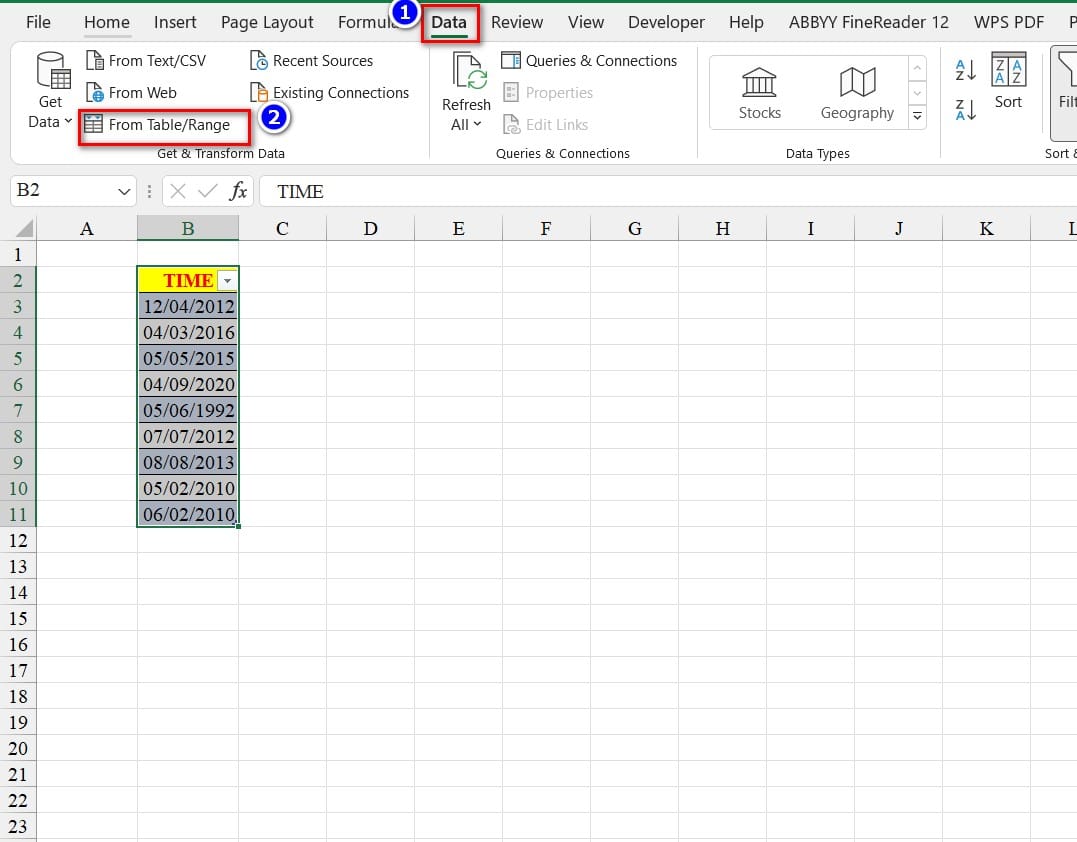This screenshot has width=1077, height=842.
Task: Switch to the Page Layout tab
Action: 267,22
